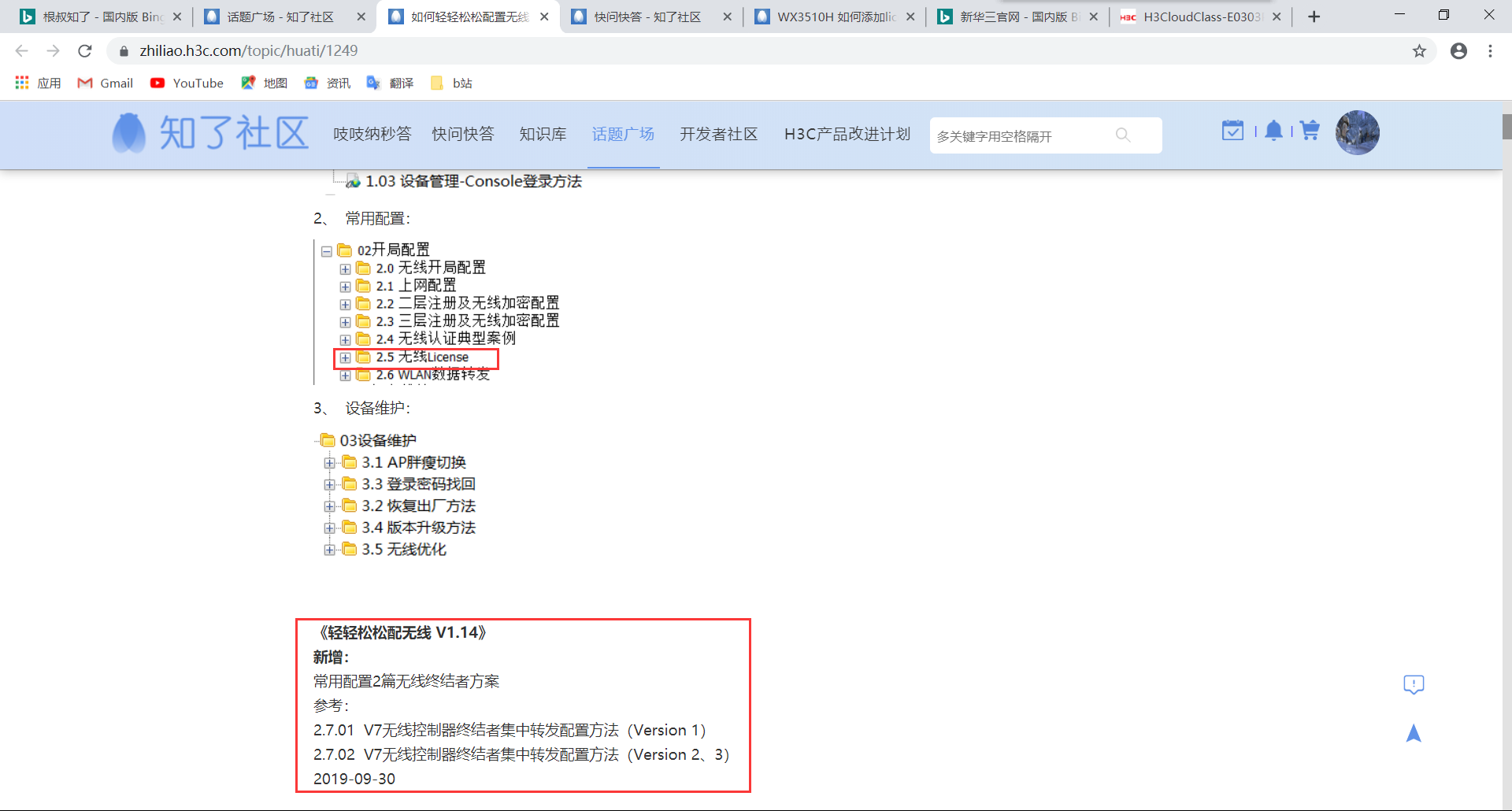Image resolution: width=1512 pixels, height=811 pixels.
Task: Collapse the 02开局配置 folder
Action: (x=326, y=252)
